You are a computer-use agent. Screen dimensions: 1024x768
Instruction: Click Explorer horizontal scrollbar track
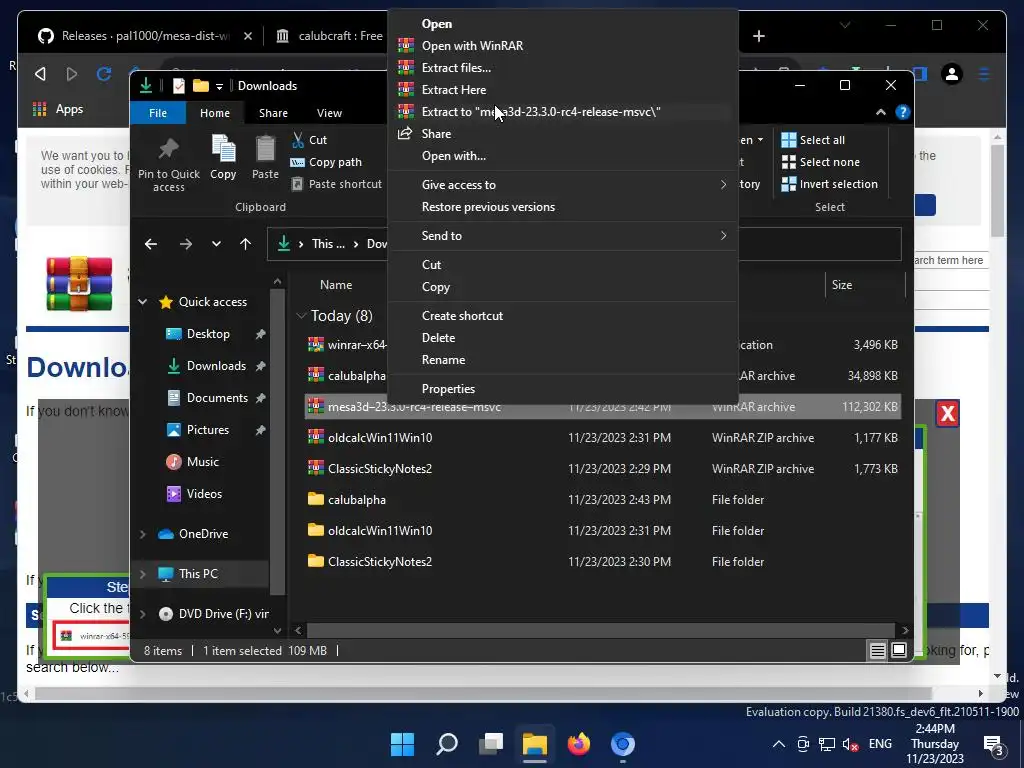[601, 630]
